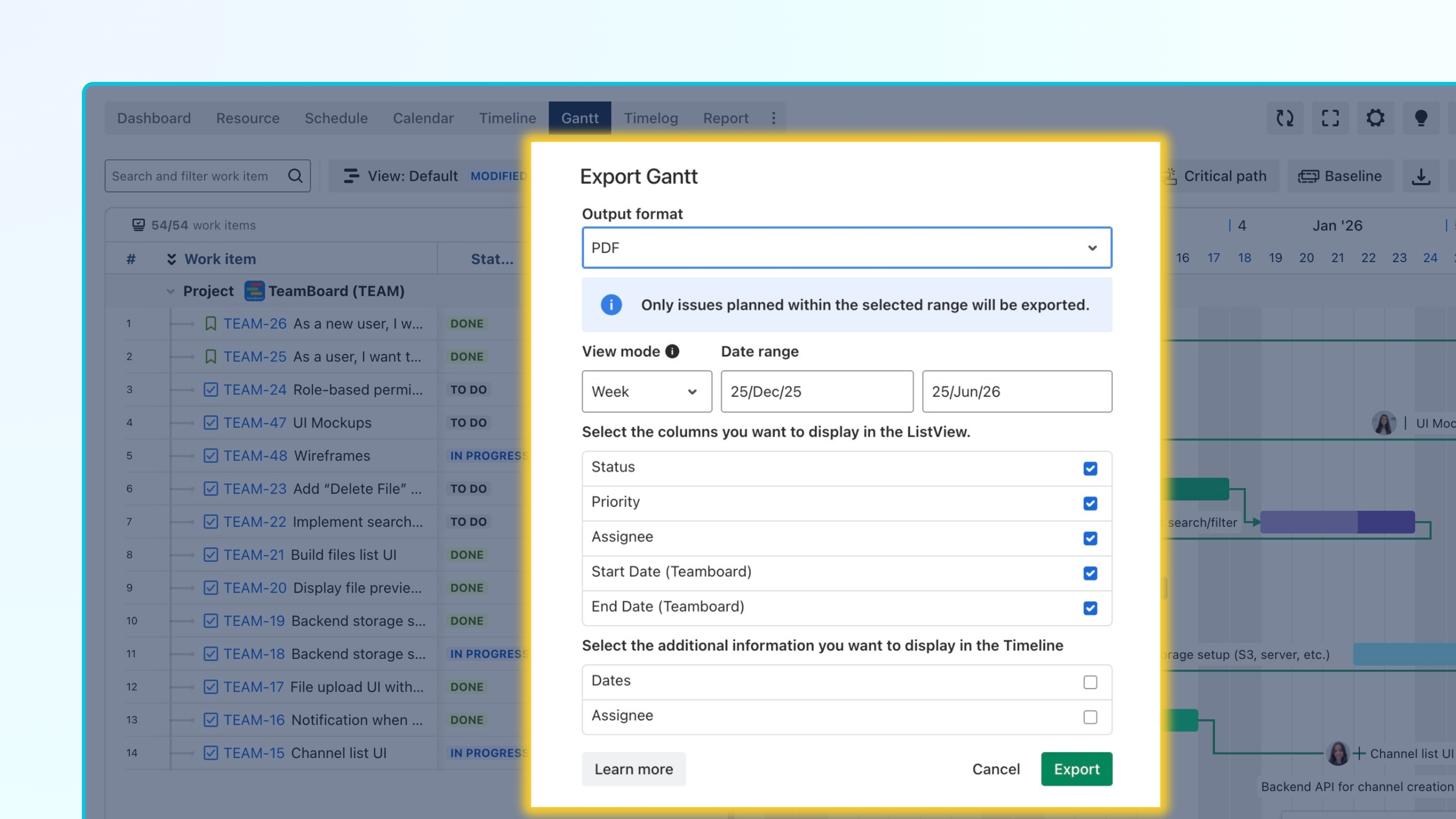Click the Learn more button
The image size is (1456, 819).
click(x=633, y=769)
